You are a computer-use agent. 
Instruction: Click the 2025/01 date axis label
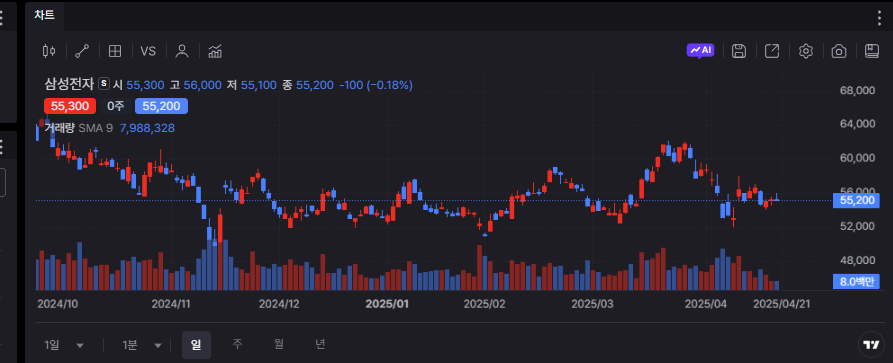387,304
